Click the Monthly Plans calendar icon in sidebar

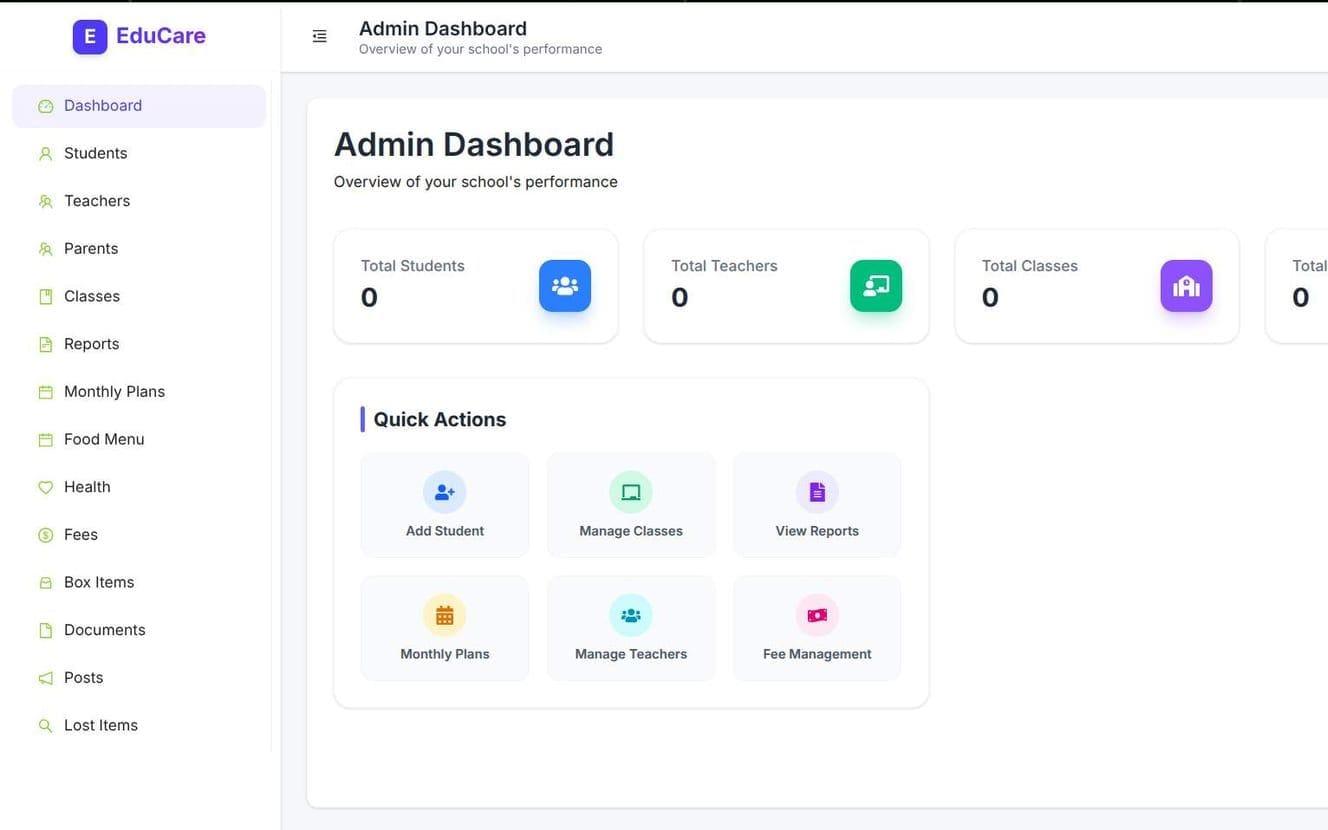(x=45, y=392)
